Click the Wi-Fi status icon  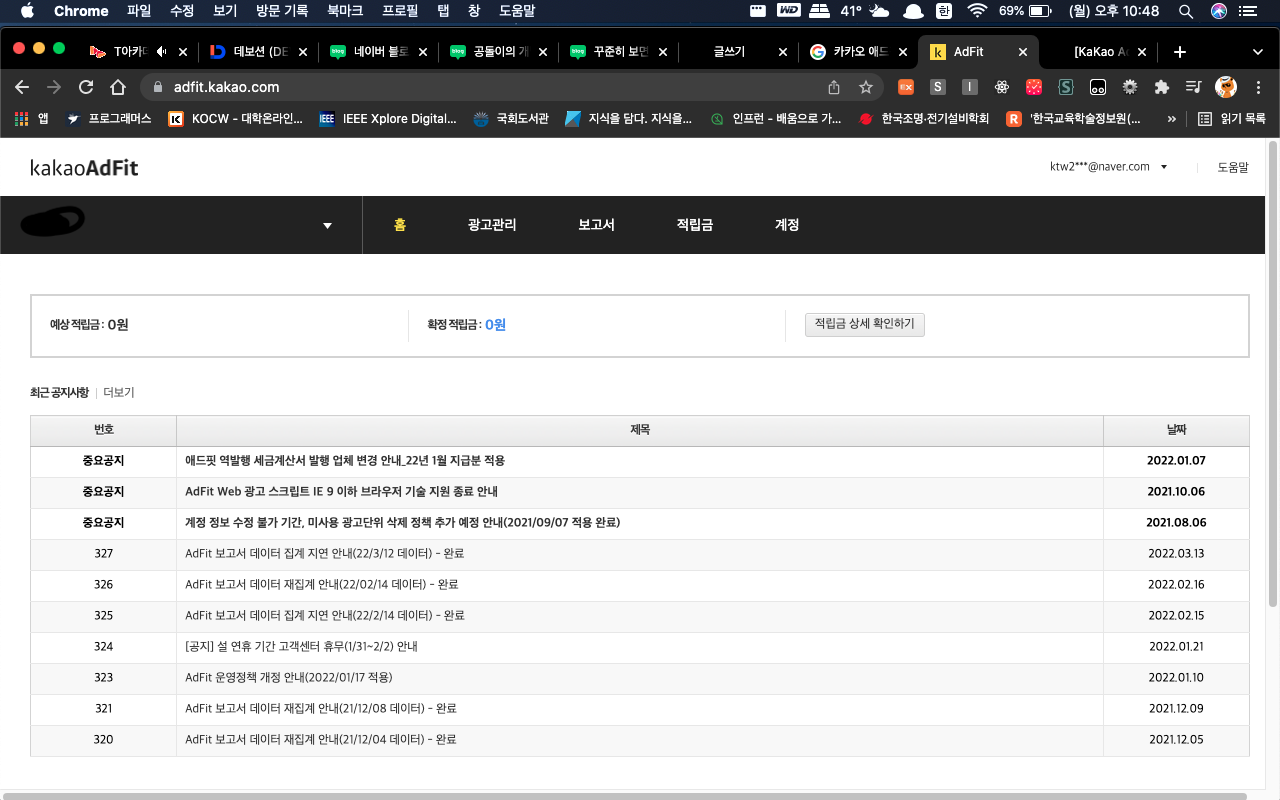[x=976, y=11]
